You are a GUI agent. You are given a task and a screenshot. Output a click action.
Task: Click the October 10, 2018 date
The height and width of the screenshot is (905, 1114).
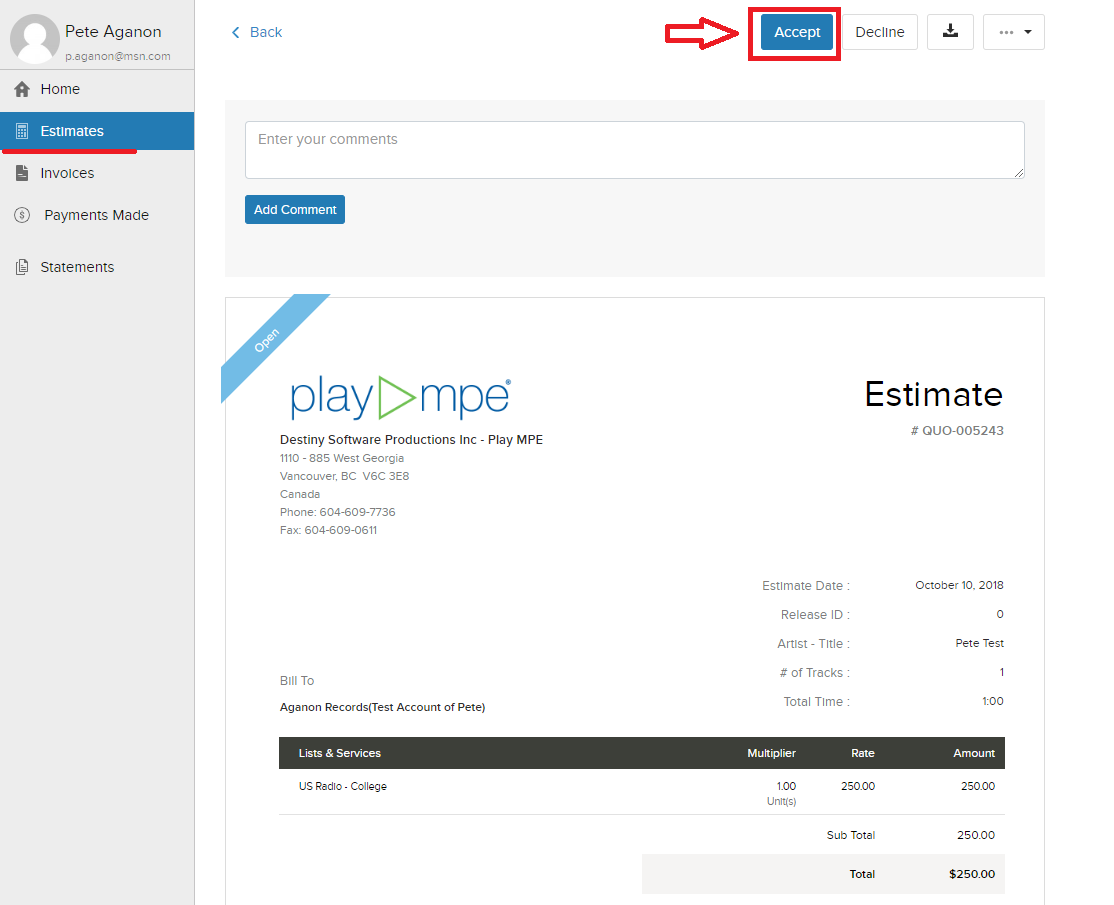959,585
